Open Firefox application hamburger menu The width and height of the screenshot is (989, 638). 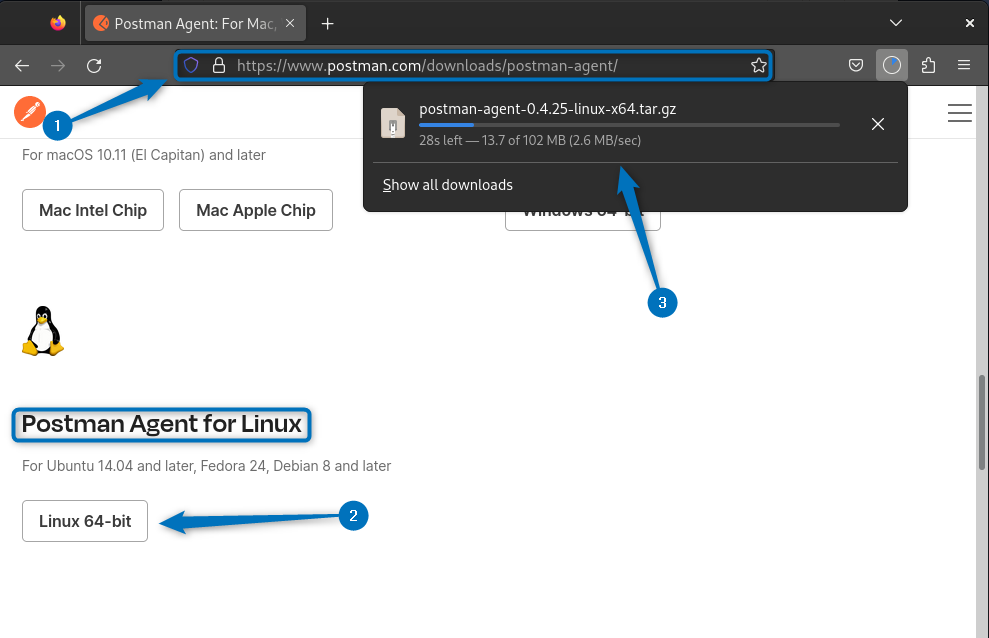pos(964,66)
